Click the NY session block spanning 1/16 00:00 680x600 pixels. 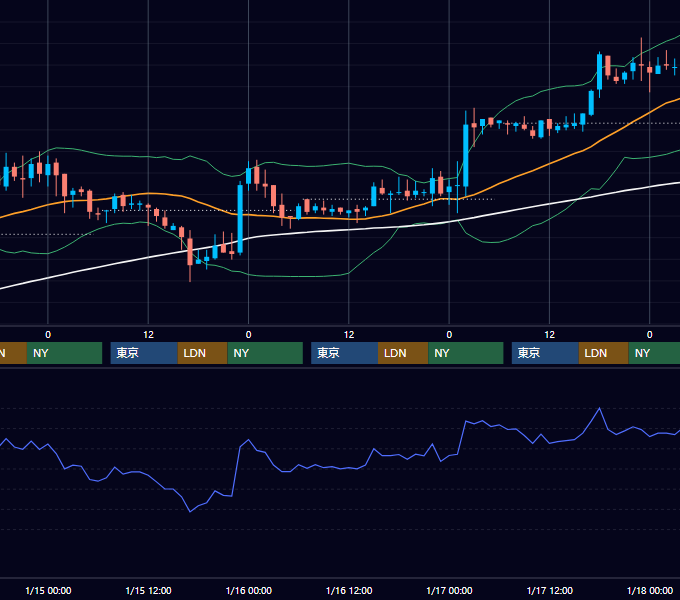[265, 353]
